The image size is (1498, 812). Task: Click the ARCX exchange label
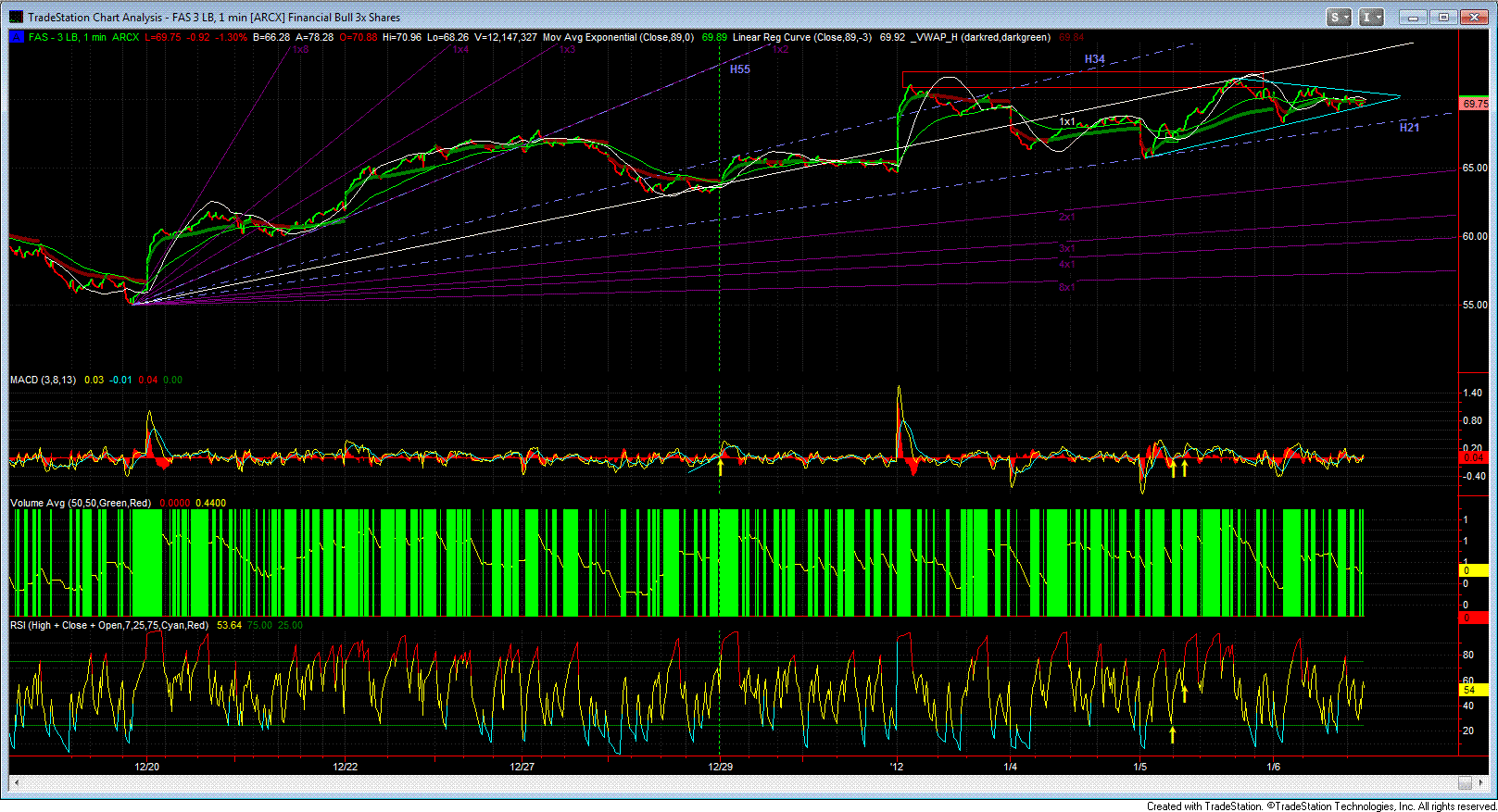tap(126, 37)
